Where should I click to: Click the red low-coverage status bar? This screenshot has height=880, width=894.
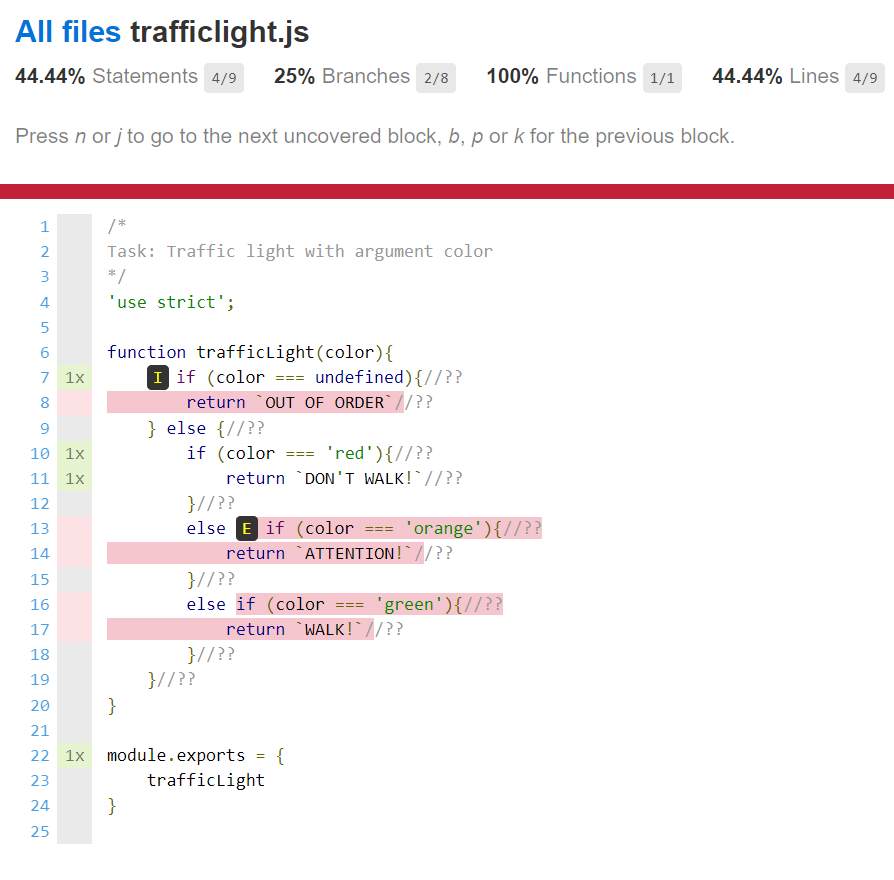(x=447, y=191)
